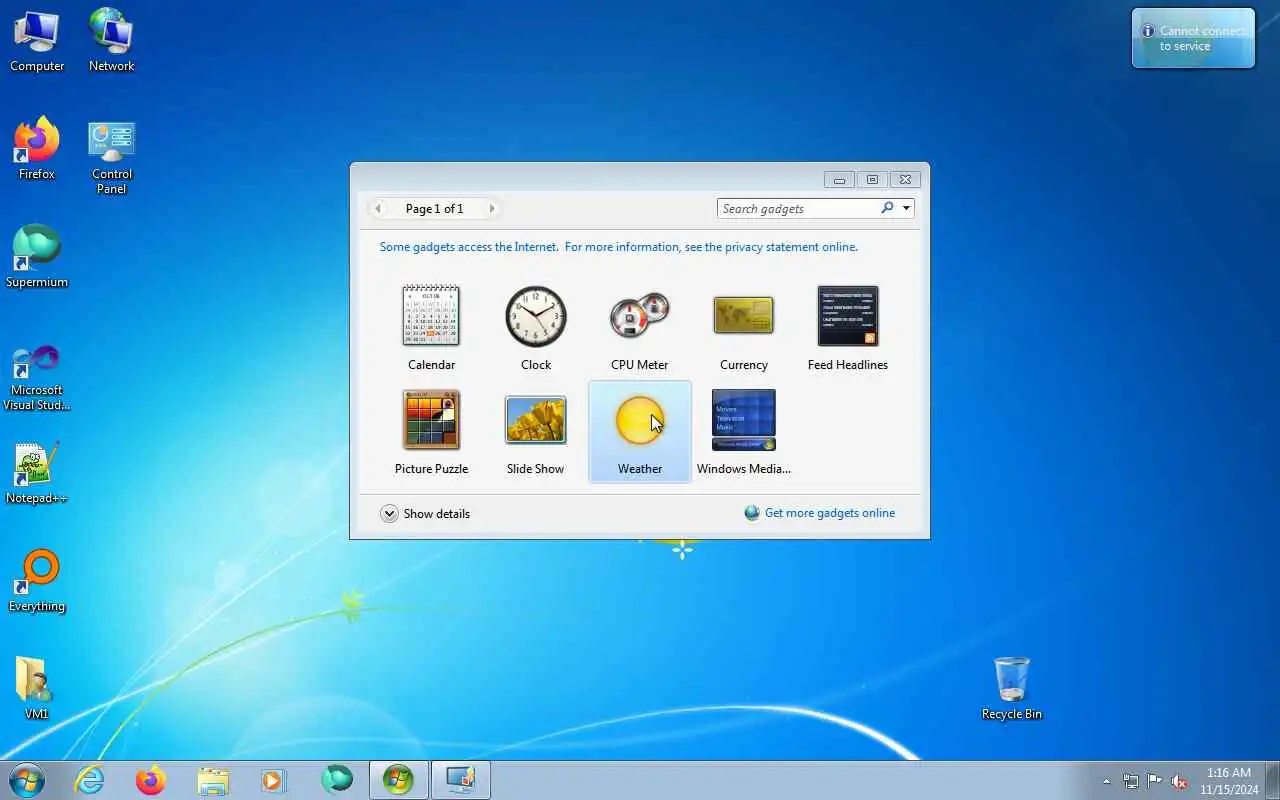The image size is (1280, 800).
Task: Close the gadget gallery window
Action: pos(905,180)
